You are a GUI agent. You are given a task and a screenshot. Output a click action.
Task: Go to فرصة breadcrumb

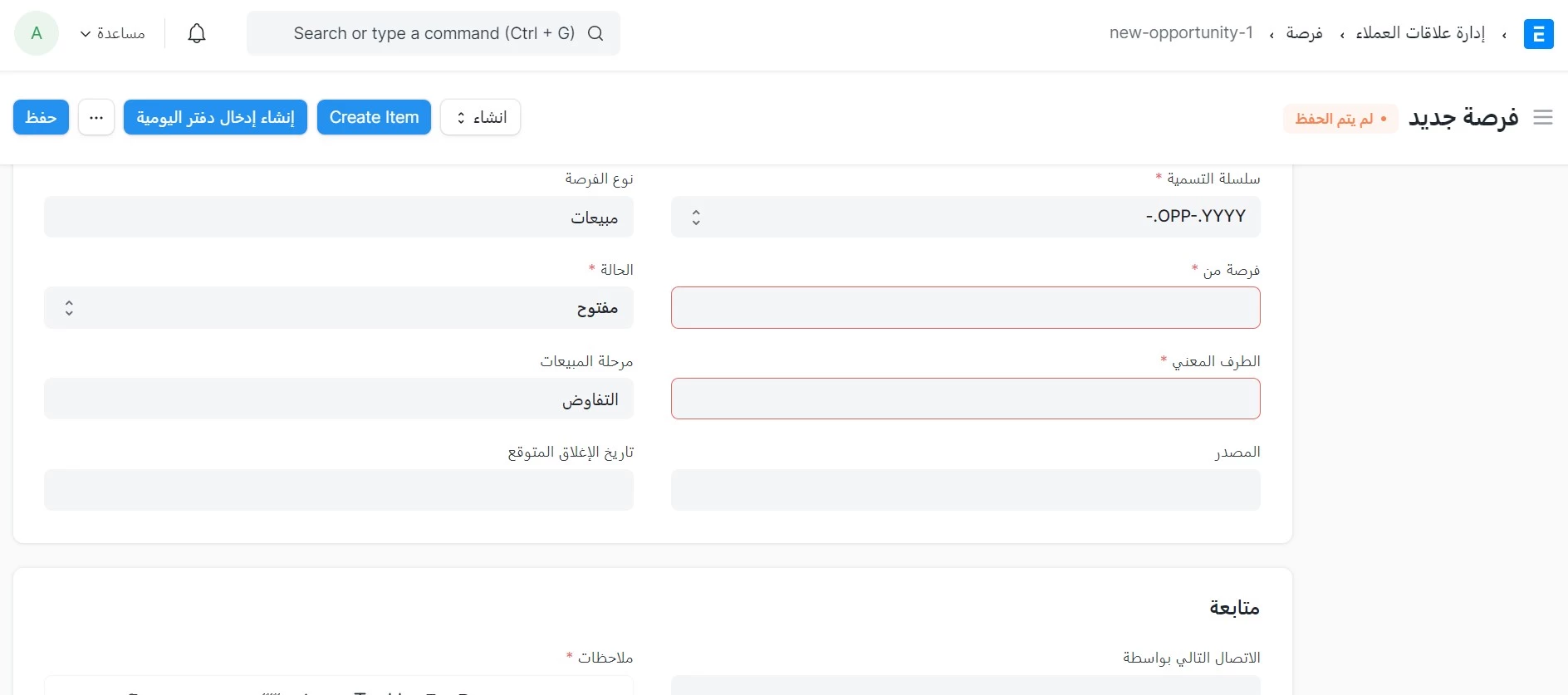pos(1304,33)
